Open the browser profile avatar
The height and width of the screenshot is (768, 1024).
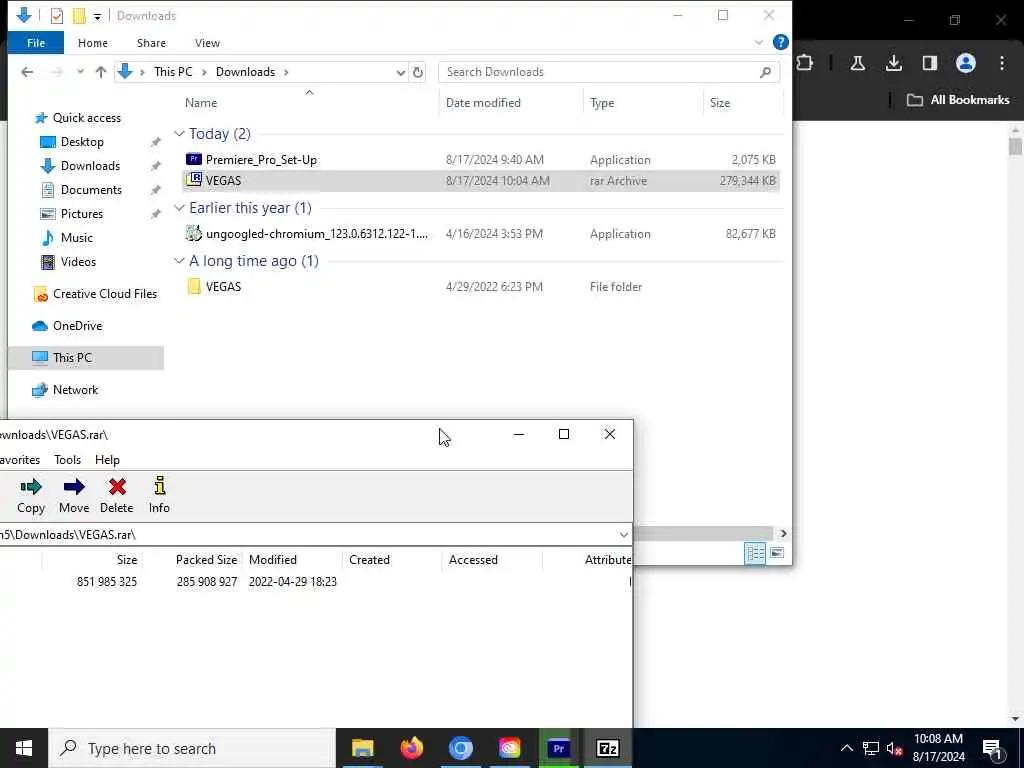[x=965, y=63]
